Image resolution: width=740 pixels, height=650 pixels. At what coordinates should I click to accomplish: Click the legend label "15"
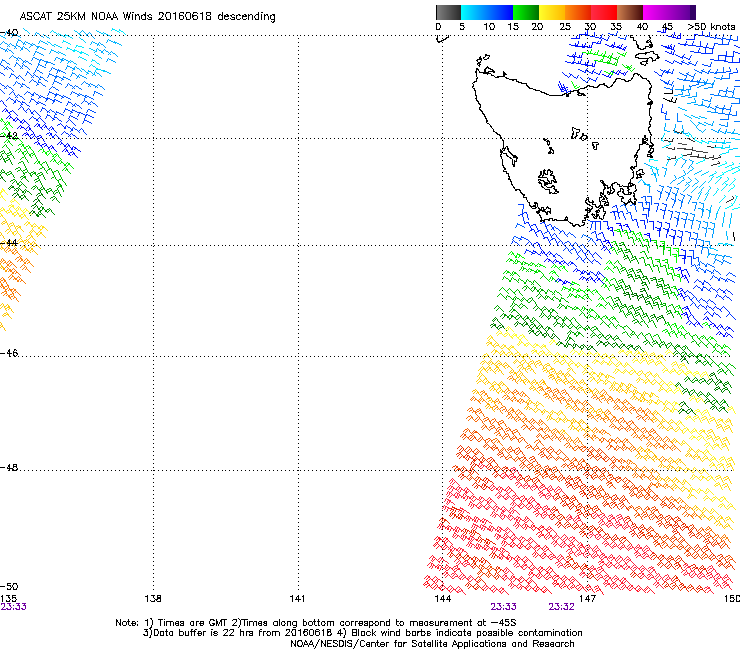(x=513, y=27)
